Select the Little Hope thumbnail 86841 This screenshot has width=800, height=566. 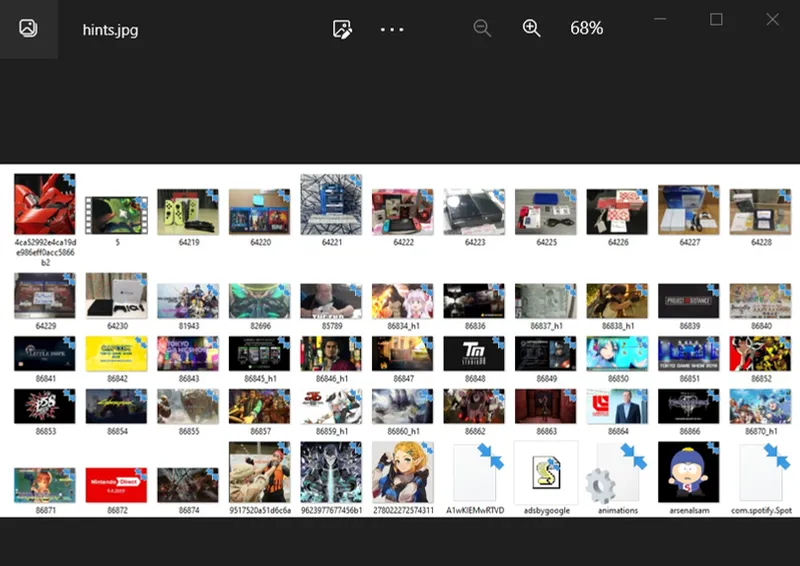point(45,354)
